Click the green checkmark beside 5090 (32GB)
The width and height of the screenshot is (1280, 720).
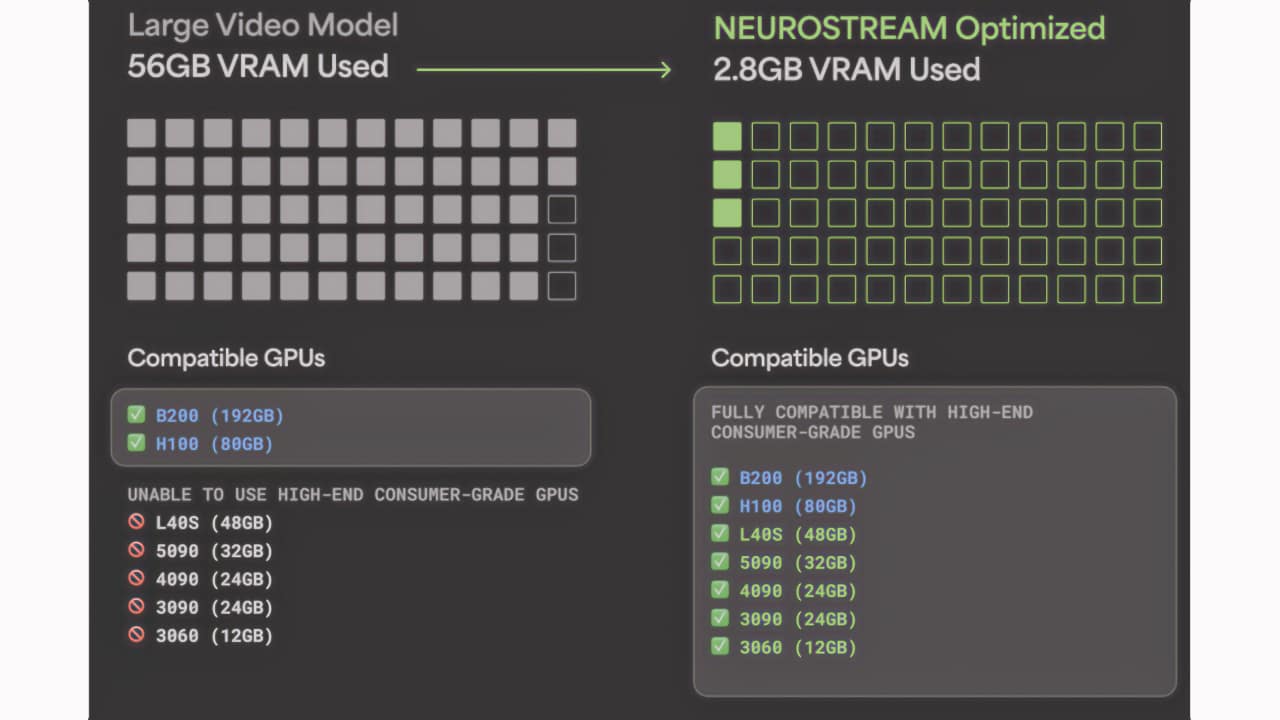click(x=719, y=561)
